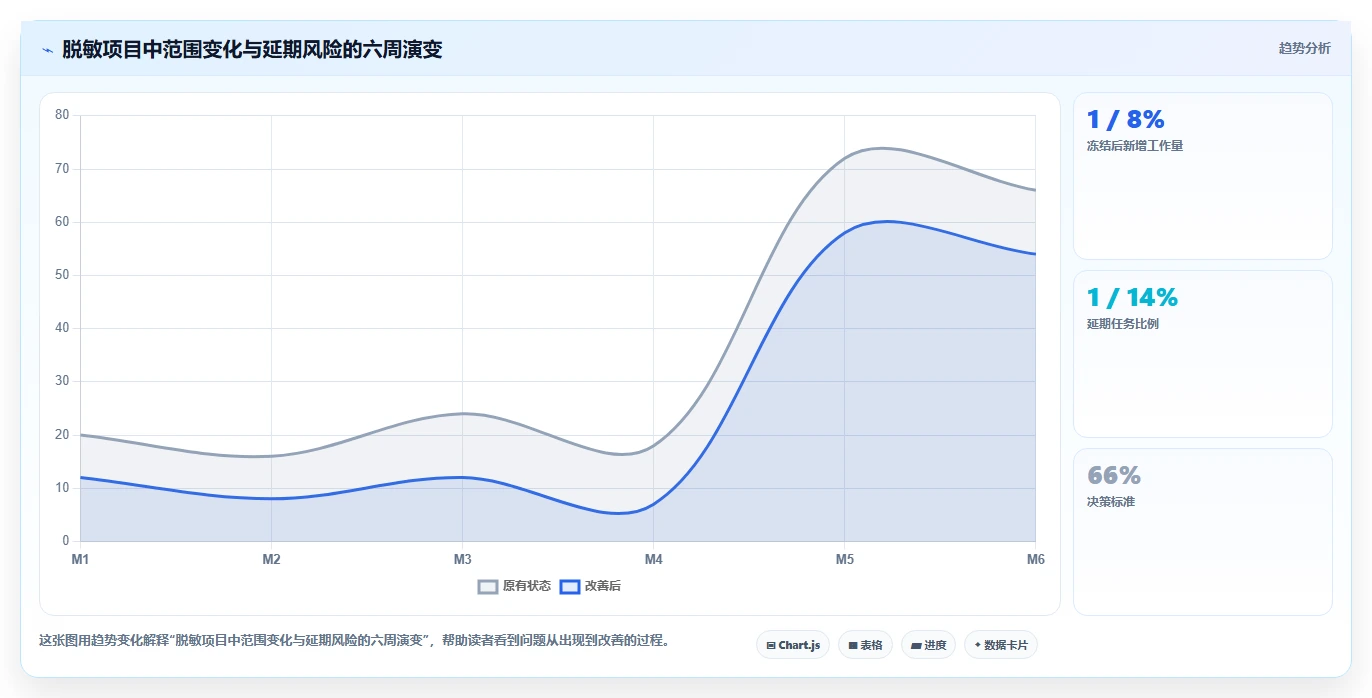Toggle the 原有状态 legend item
The width and height of the screenshot is (1372, 698).
[x=514, y=586]
